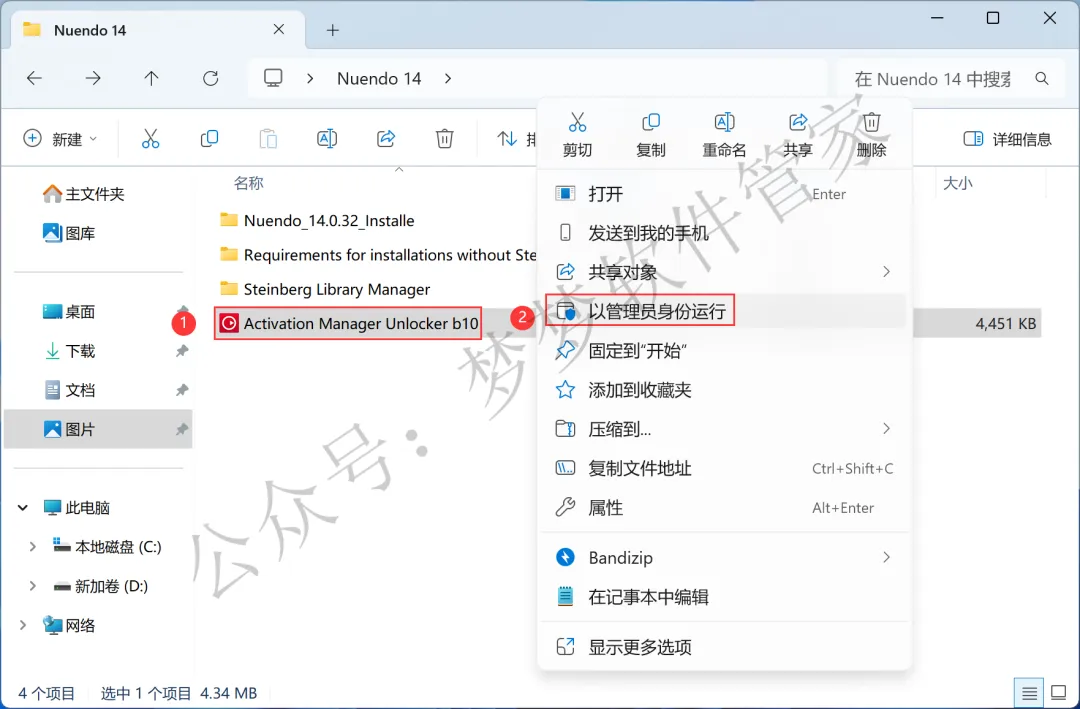This screenshot has height=709, width=1080.
Task: Open 图库 in sidebar
Action: pos(69,233)
